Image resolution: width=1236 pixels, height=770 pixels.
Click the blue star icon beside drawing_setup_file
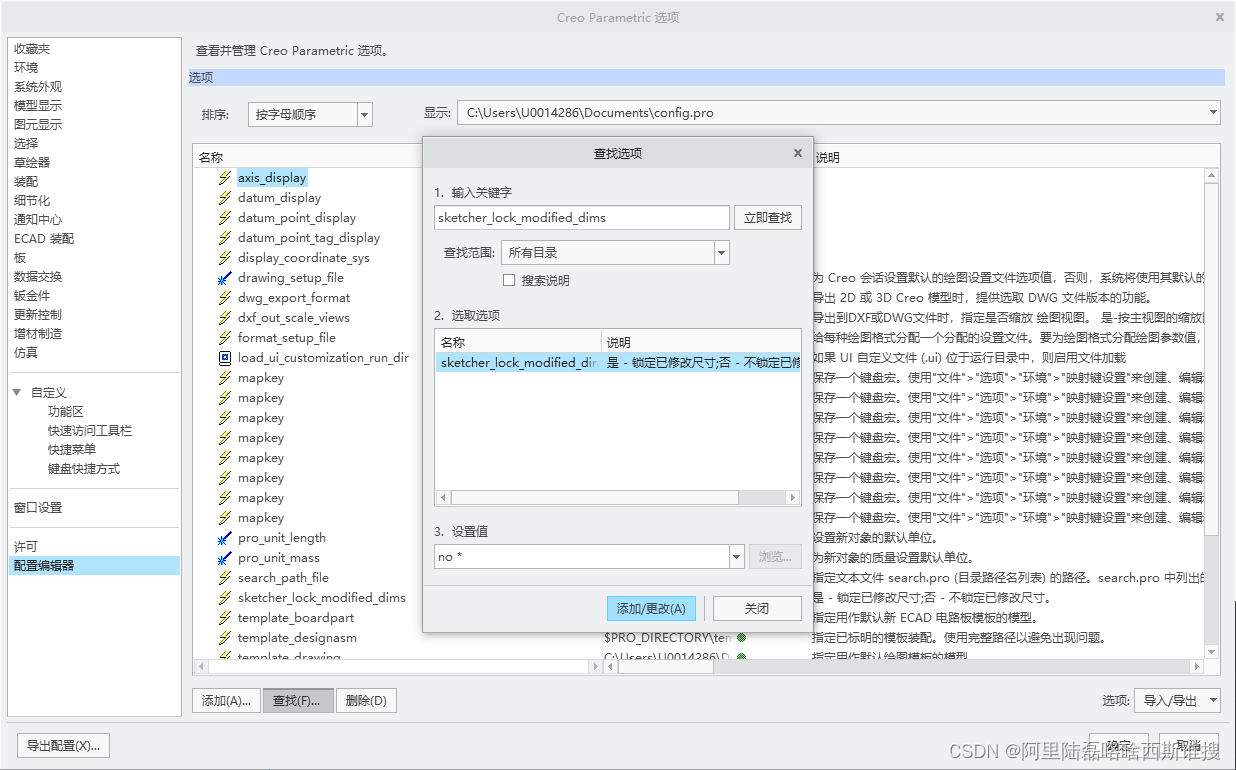coord(225,278)
